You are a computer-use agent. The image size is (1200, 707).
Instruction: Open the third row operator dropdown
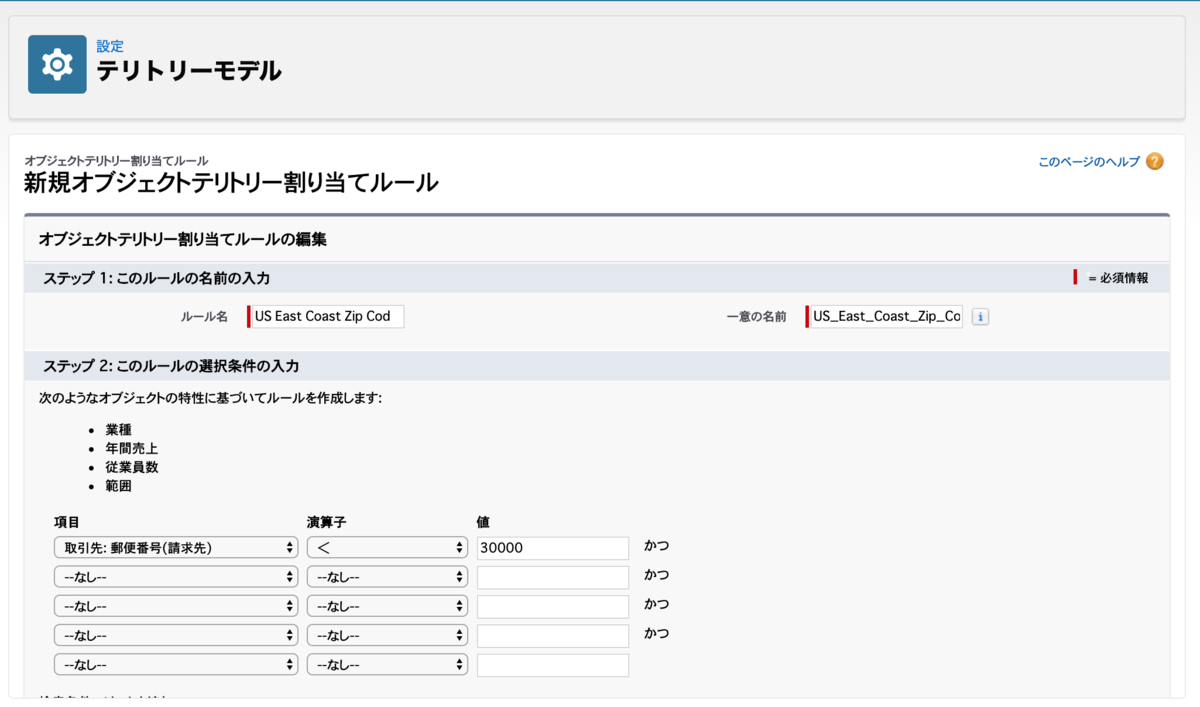[387, 605]
